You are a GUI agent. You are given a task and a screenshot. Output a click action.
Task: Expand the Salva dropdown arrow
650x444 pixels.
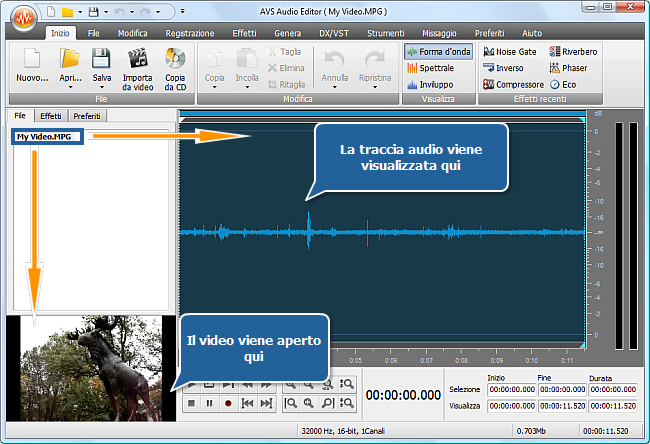pyautogui.click(x=101, y=86)
